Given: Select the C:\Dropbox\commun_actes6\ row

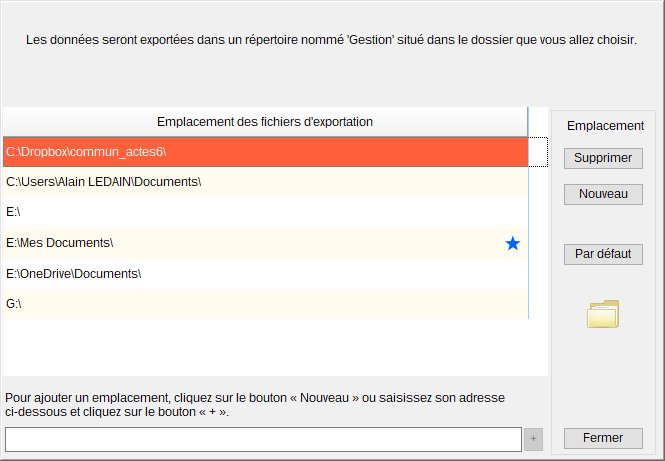Looking at the screenshot, I should tap(265, 152).
